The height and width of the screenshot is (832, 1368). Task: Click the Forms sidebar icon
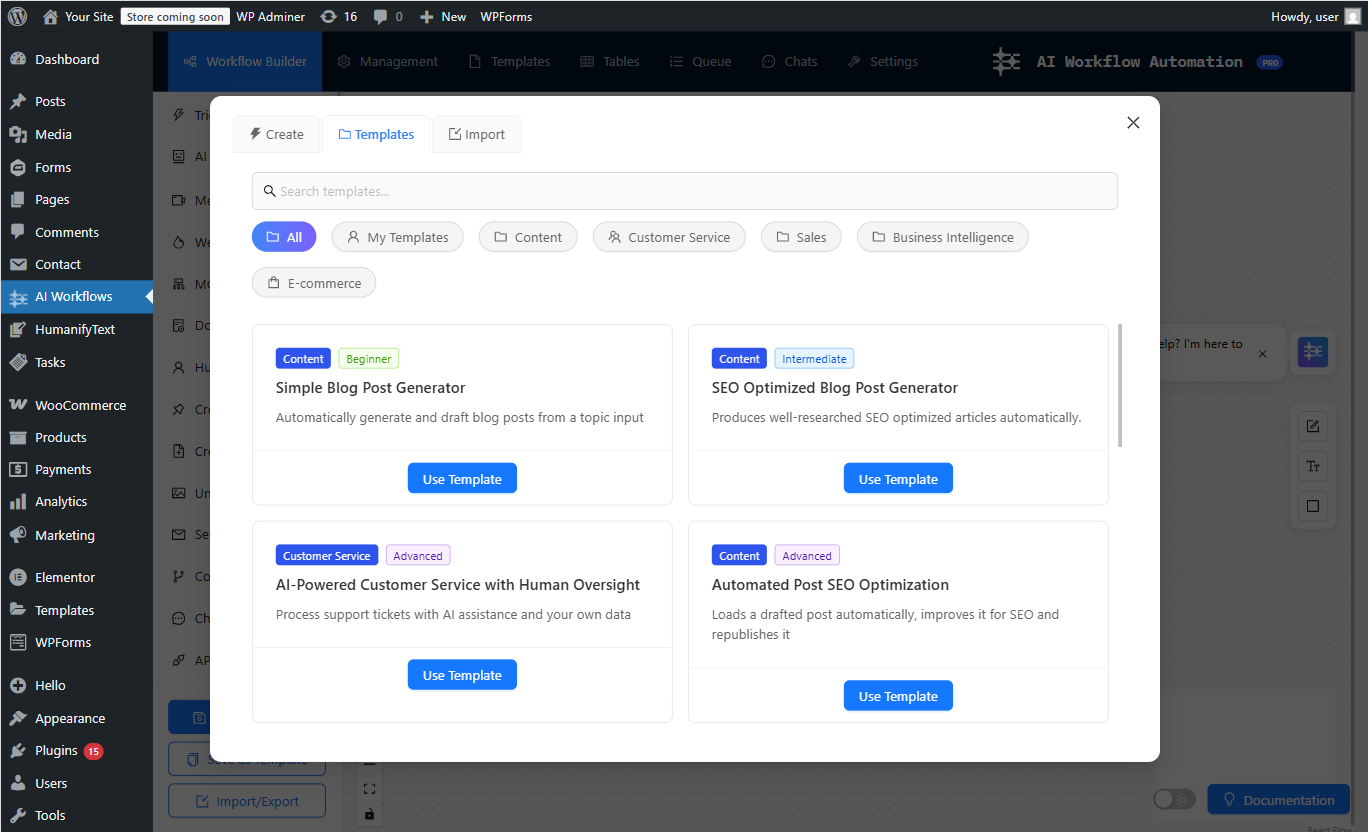pos(18,167)
